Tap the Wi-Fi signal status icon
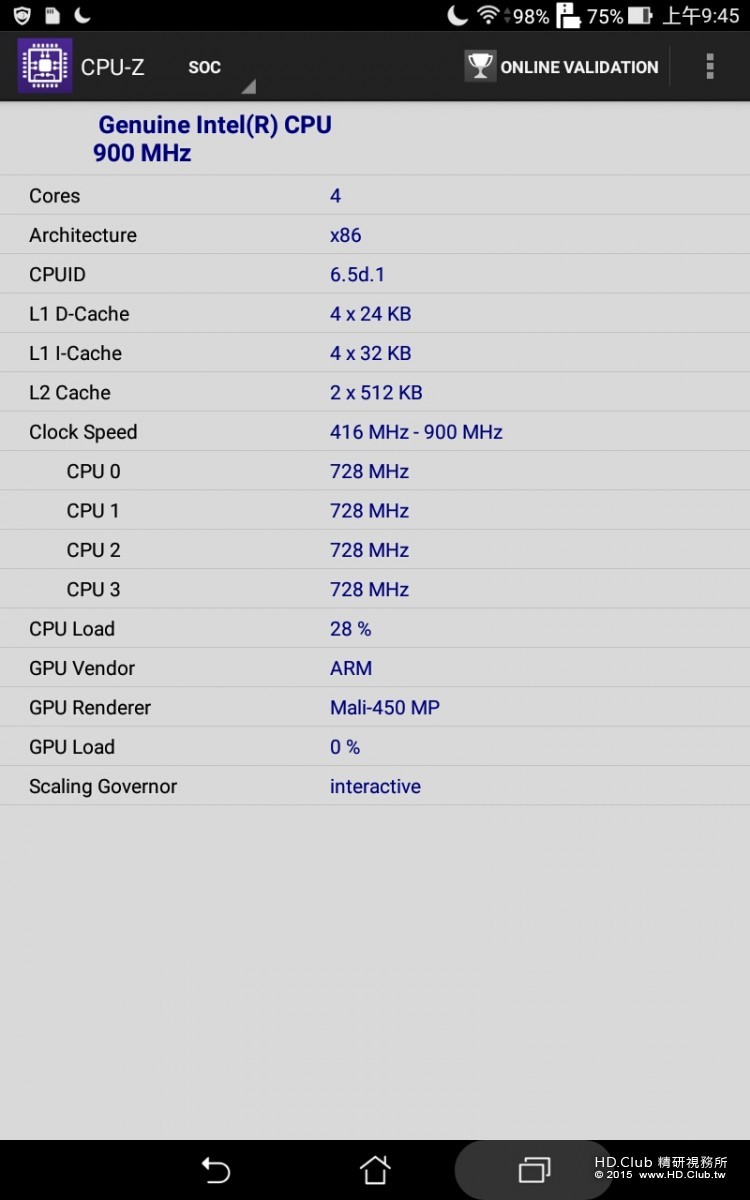 tap(488, 15)
